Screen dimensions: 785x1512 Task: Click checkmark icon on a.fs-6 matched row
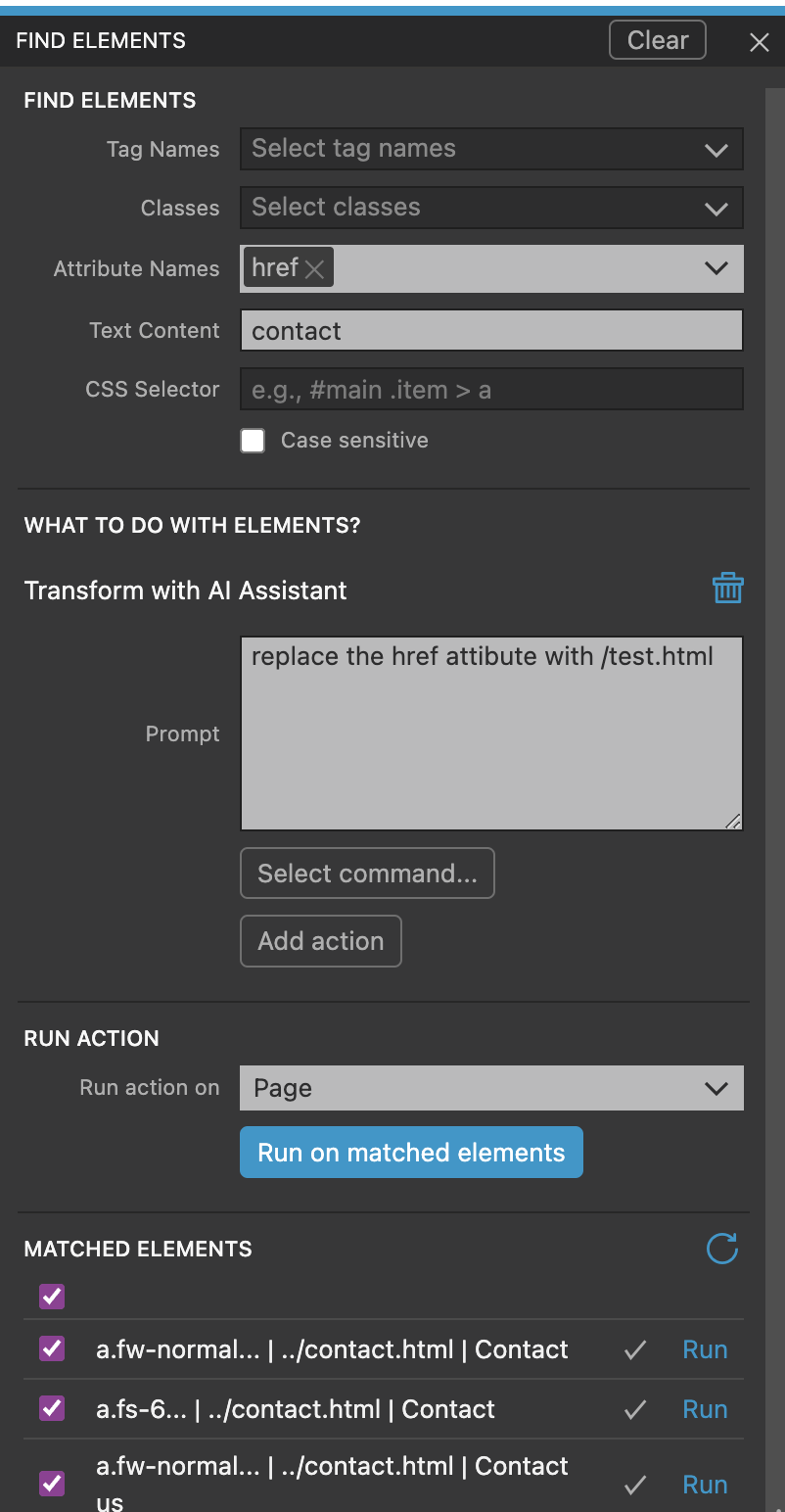(x=635, y=1410)
